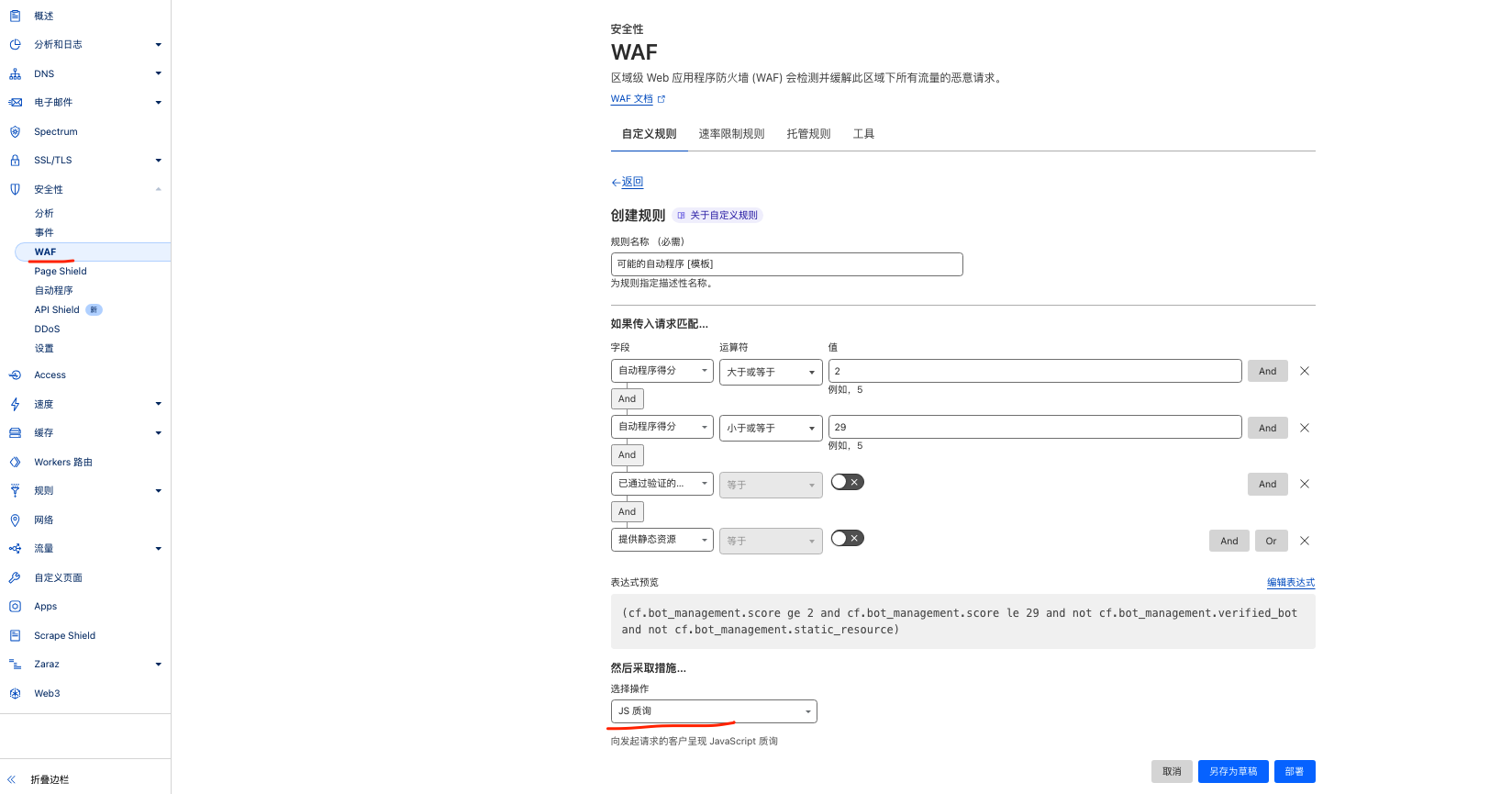Collapse sidebar using 折叠边栏 arrow icon
Image resolution: width=1512 pixels, height=794 pixels.
pyautogui.click(x=12, y=779)
